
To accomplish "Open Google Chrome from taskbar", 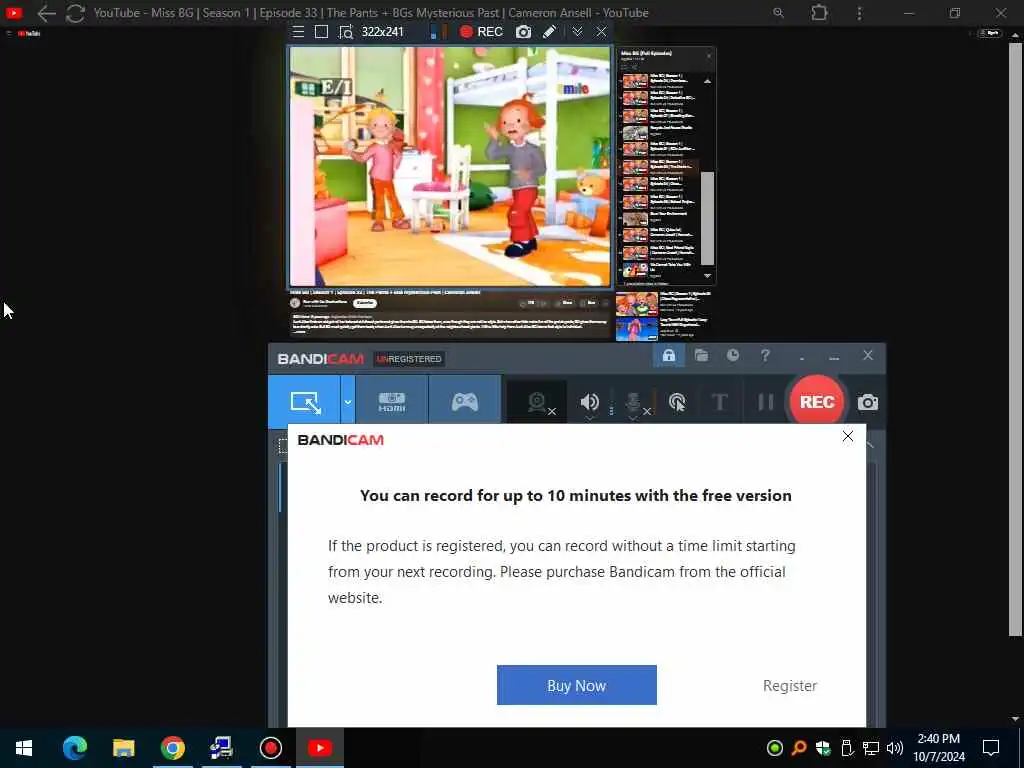I will 172,748.
